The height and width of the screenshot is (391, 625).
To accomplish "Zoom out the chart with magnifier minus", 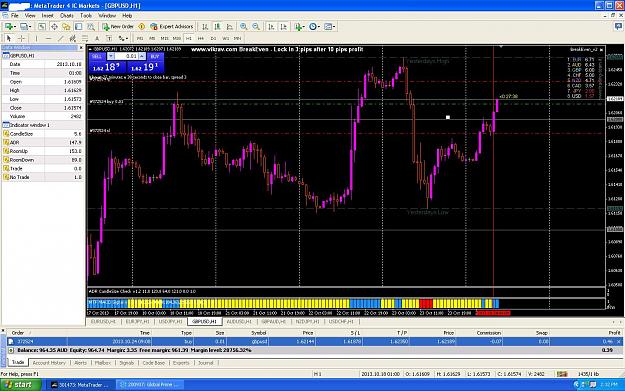I will coord(256,27).
